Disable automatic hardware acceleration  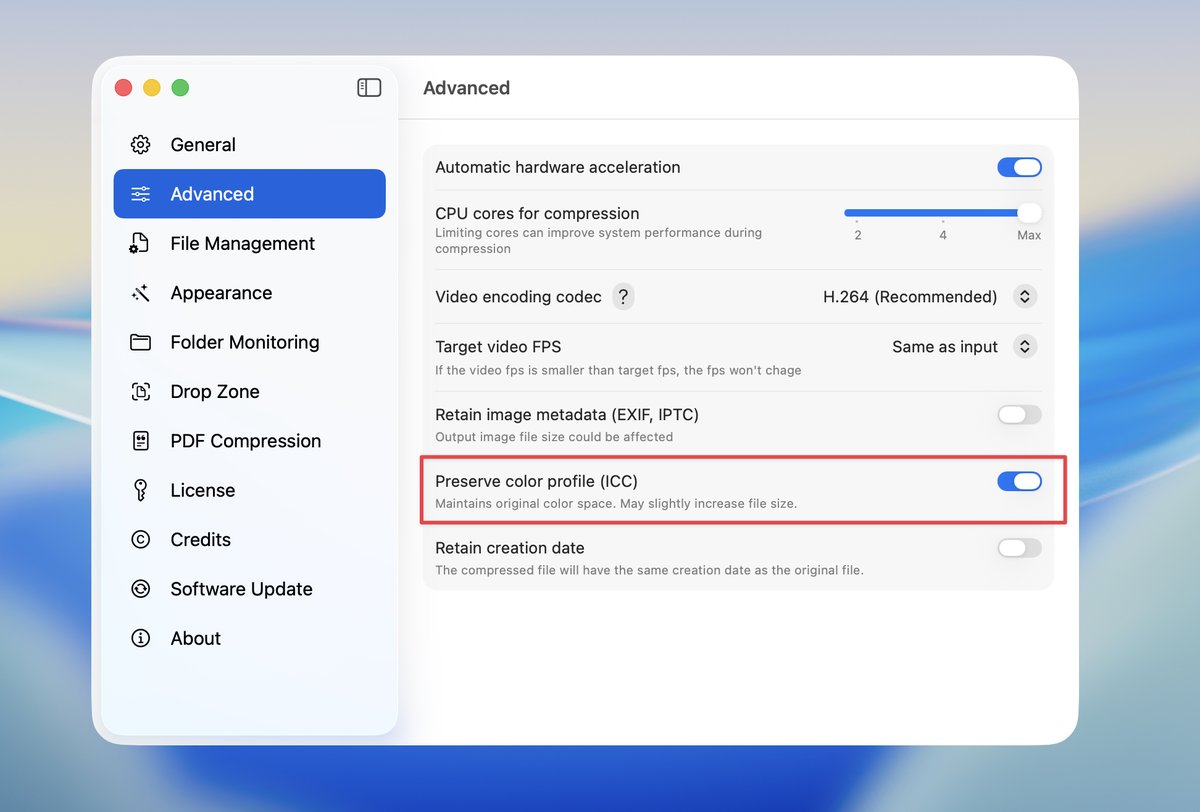[1019, 167]
